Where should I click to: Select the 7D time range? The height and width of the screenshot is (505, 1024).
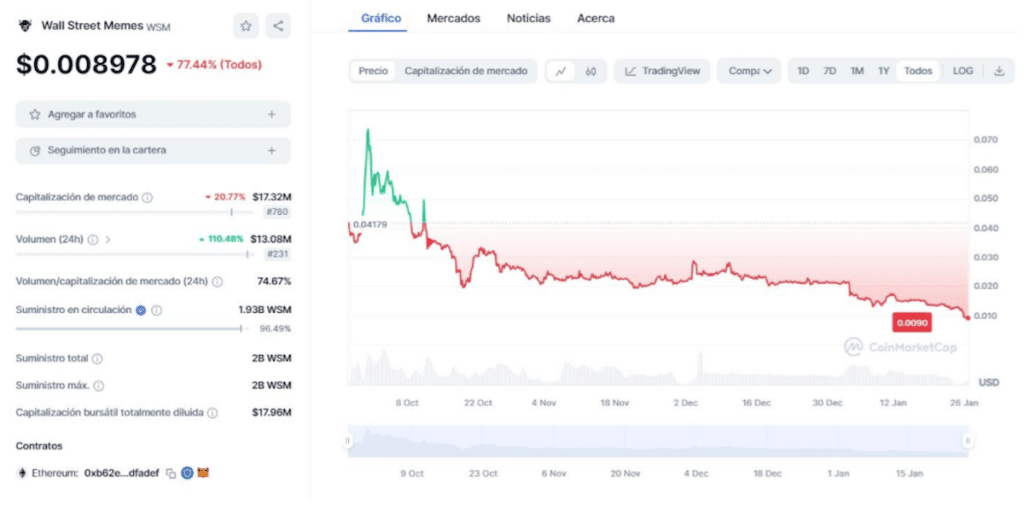coord(829,71)
